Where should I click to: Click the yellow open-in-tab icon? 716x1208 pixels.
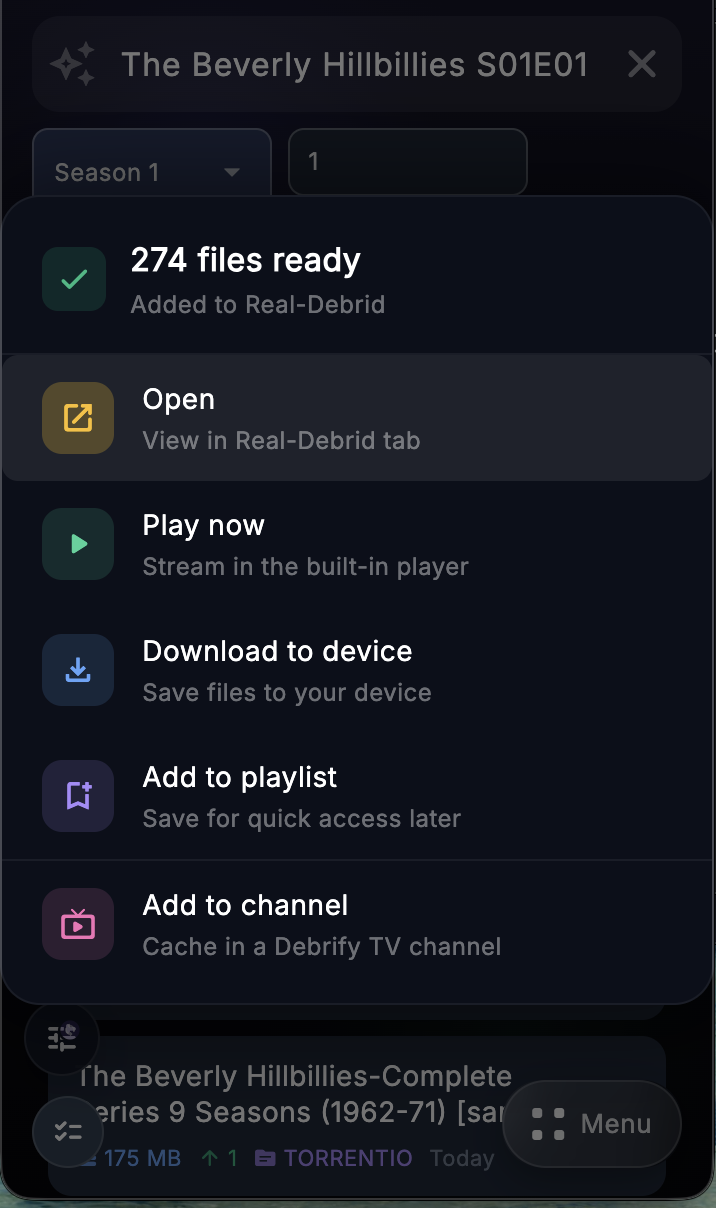tap(77, 418)
